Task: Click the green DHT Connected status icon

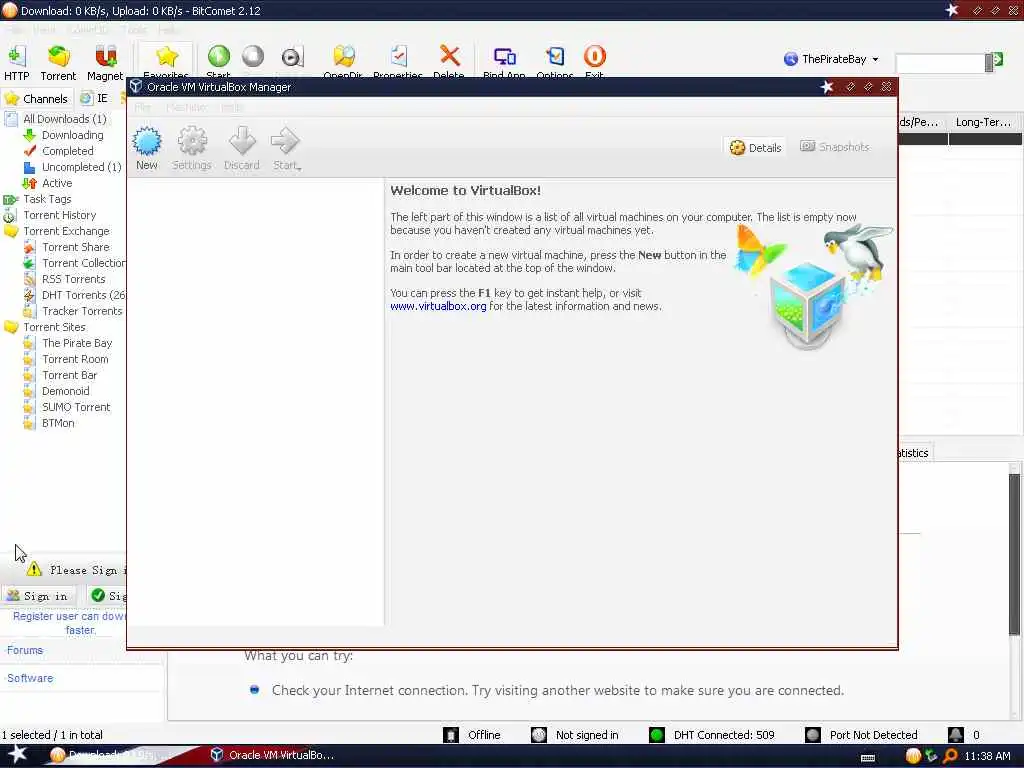Action: pos(657,735)
